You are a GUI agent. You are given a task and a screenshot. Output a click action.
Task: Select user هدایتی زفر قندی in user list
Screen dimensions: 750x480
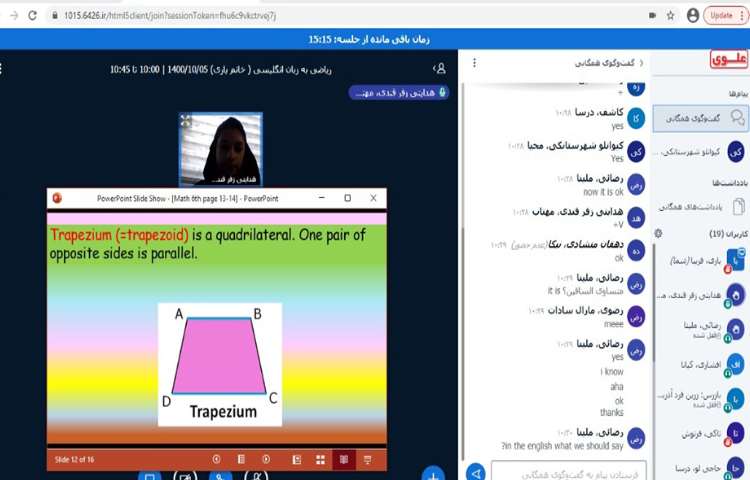coord(701,295)
